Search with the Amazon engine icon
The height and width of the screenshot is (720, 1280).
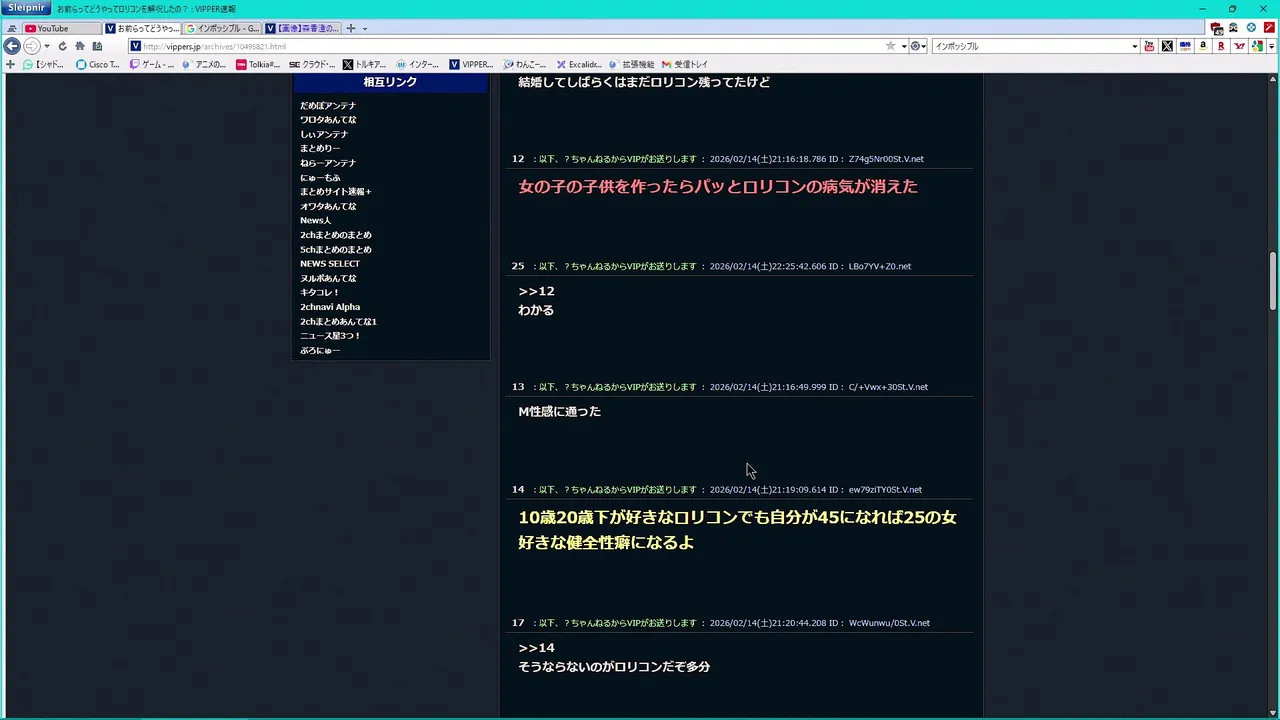tap(1203, 46)
